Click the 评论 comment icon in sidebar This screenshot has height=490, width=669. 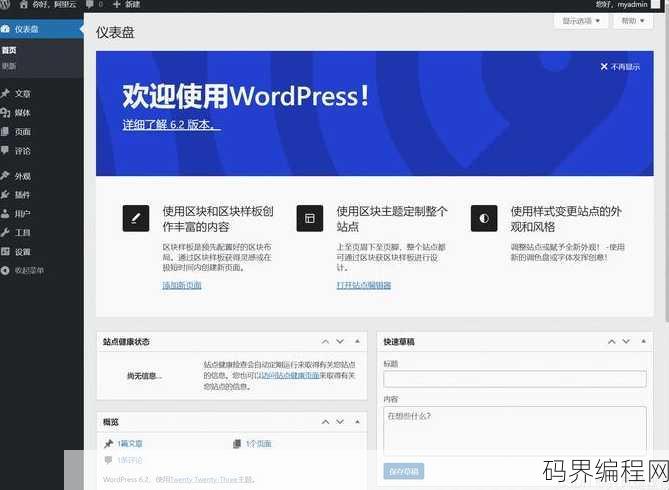(5, 150)
